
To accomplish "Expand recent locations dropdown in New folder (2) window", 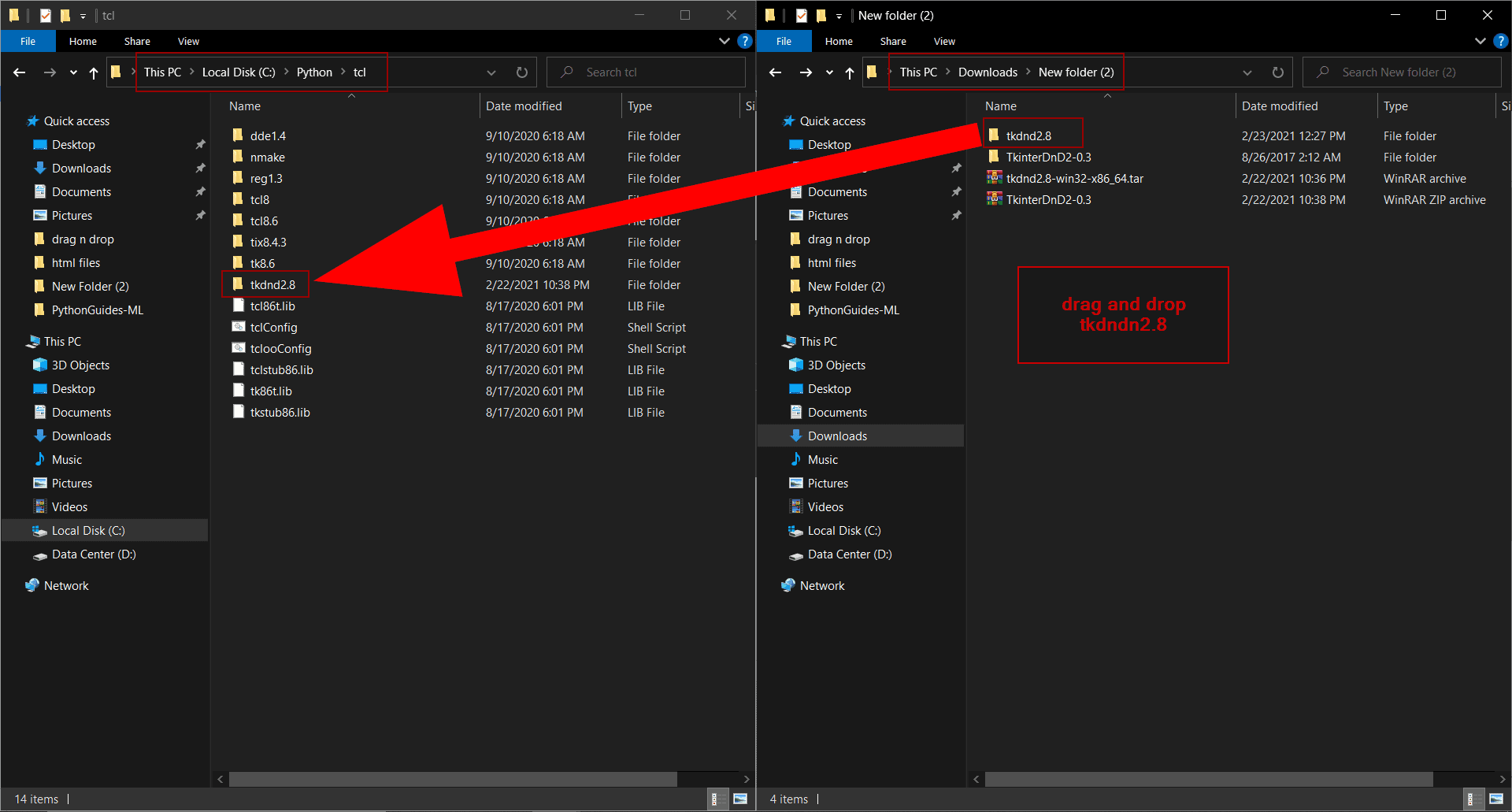I will 829,72.
